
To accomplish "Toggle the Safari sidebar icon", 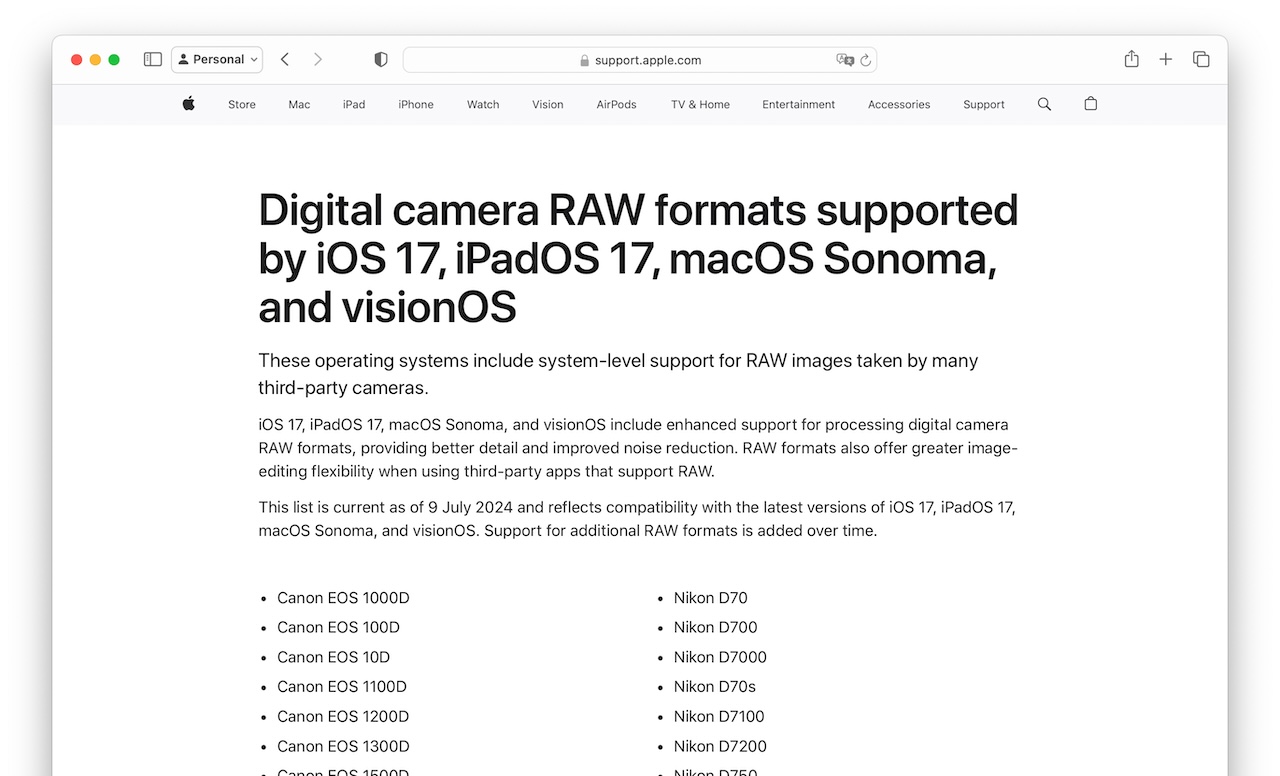I will pos(153,60).
